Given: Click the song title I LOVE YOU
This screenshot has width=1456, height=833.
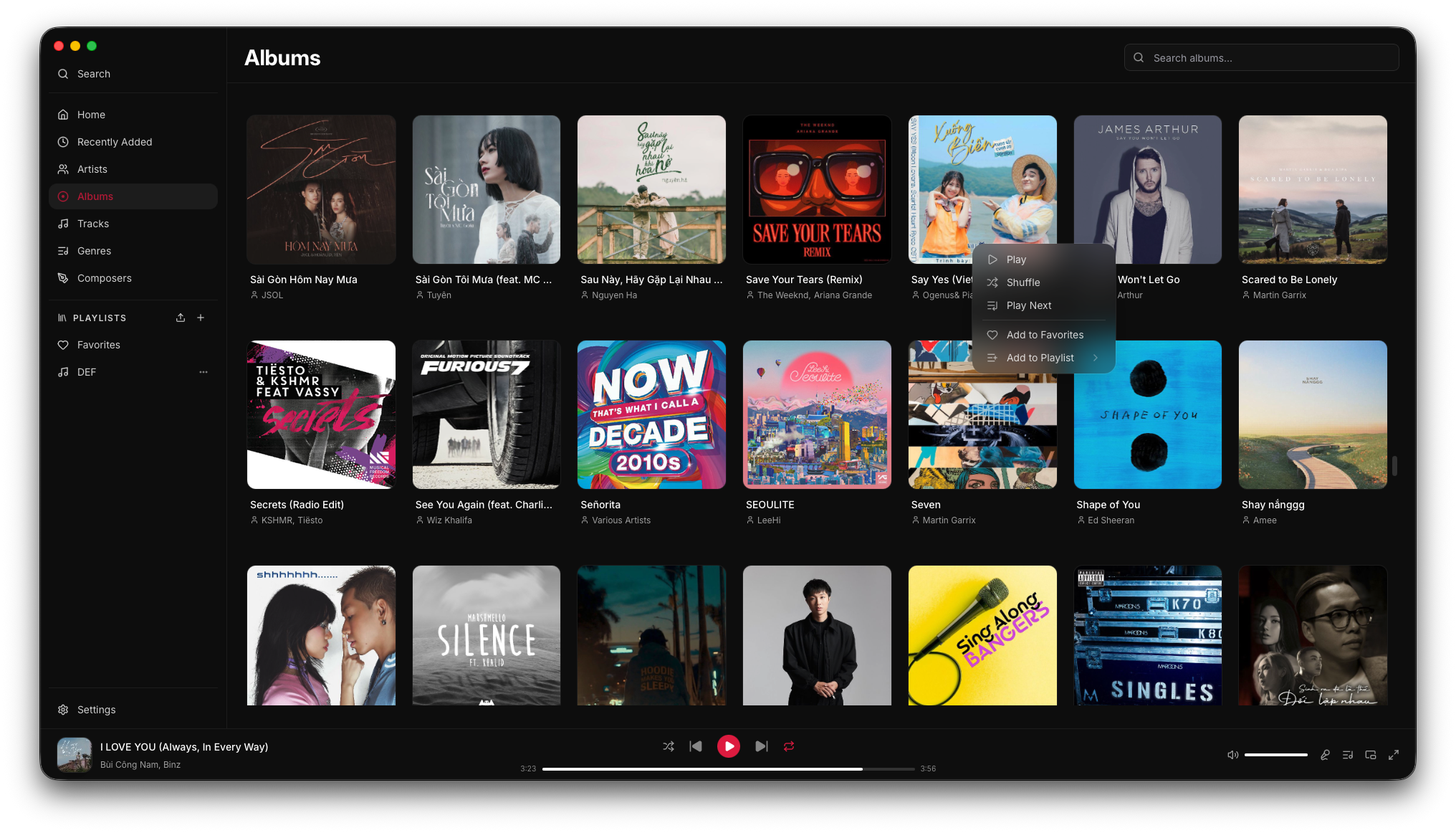Looking at the screenshot, I should click(x=184, y=747).
